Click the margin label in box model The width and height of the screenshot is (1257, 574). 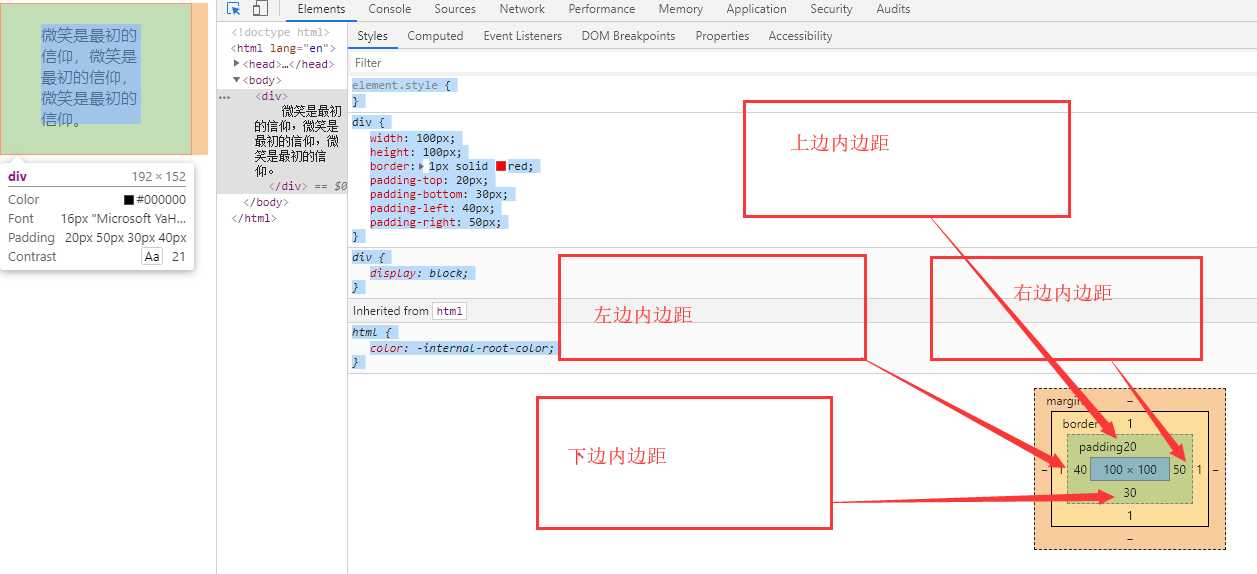coord(1064,401)
